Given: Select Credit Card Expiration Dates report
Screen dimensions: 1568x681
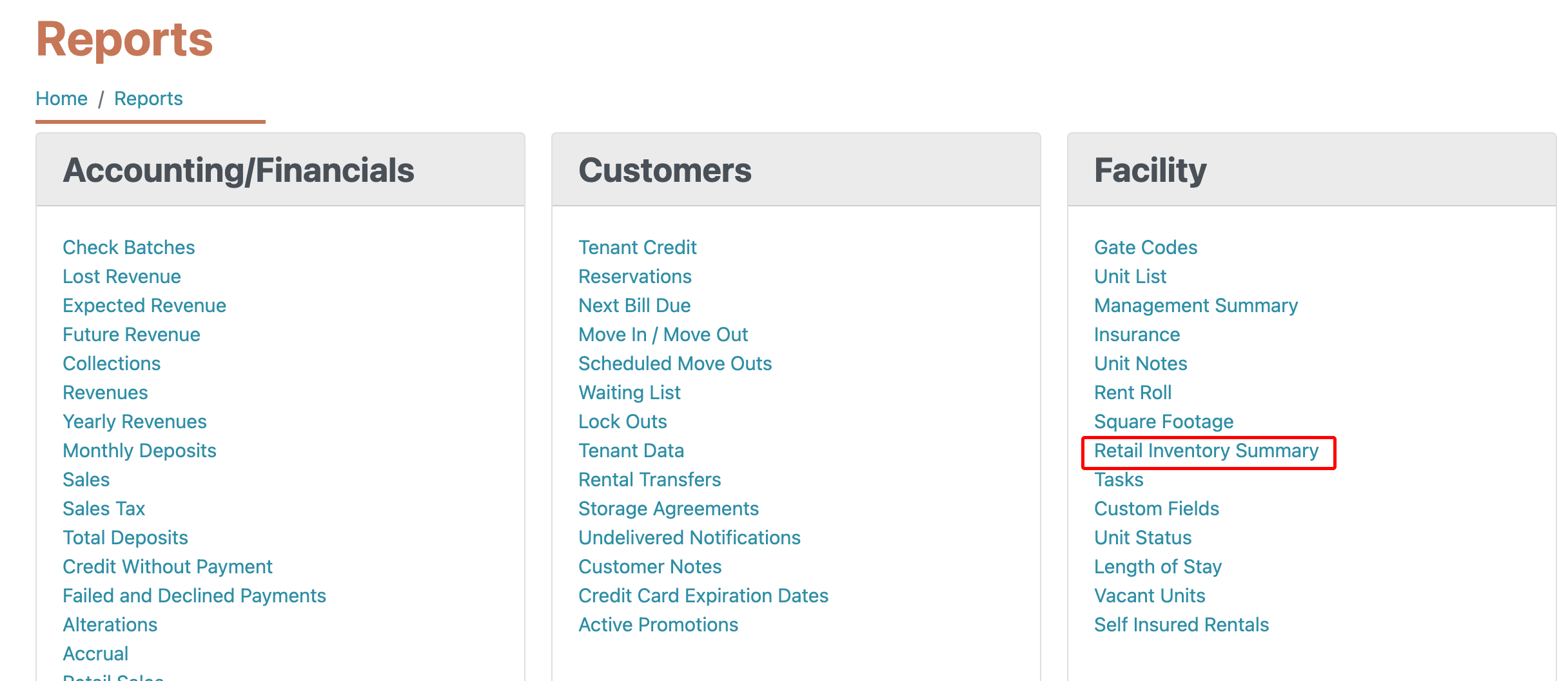Looking at the screenshot, I should (703, 596).
